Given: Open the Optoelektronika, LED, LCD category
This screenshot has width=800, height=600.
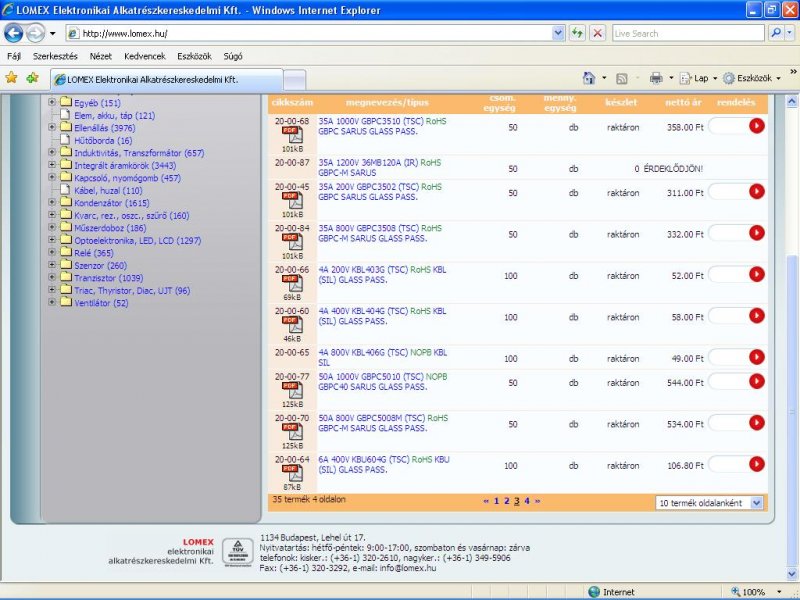Looking at the screenshot, I should (138, 240).
